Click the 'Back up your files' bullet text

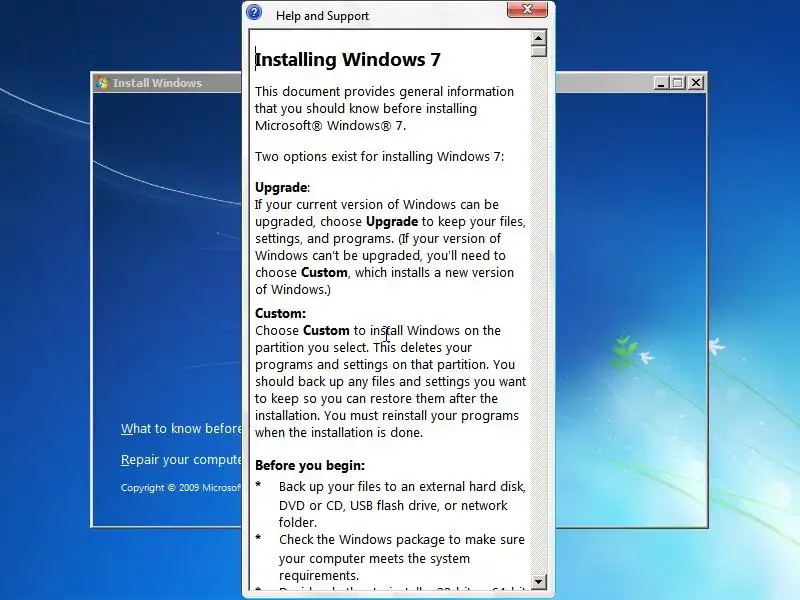[402, 504]
